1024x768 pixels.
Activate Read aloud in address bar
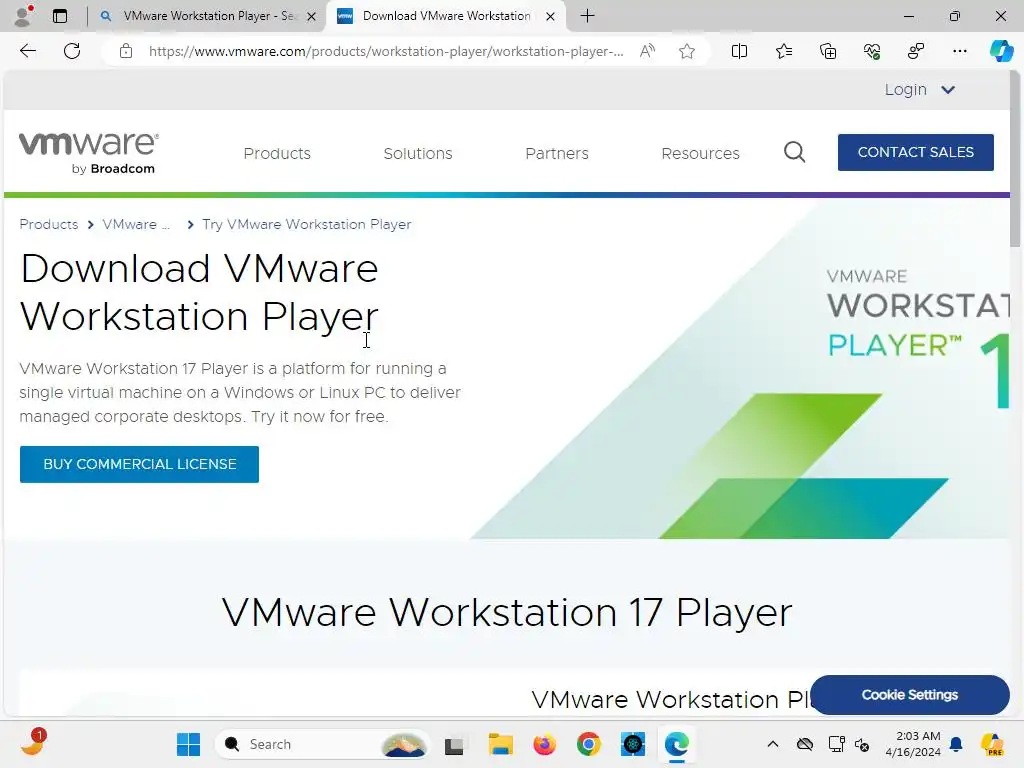coord(647,51)
